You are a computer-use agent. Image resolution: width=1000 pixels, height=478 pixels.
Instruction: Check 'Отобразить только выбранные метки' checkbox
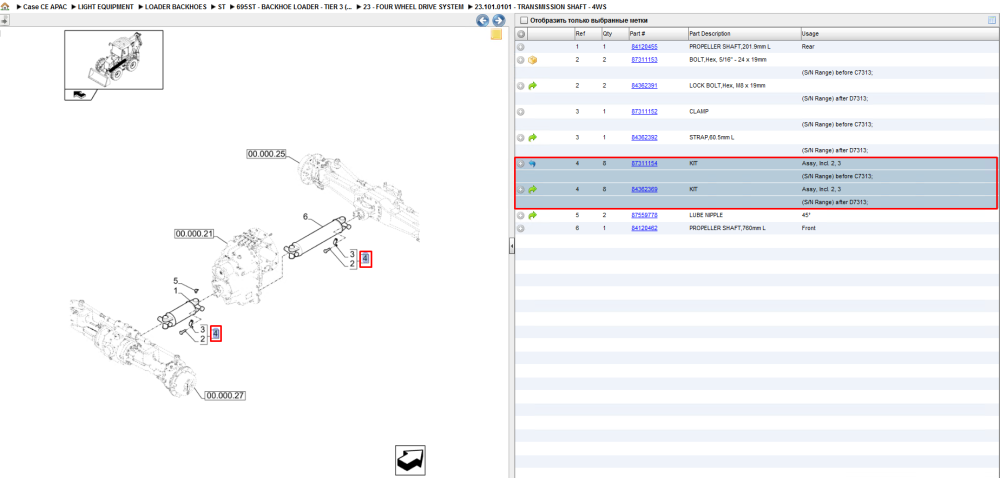tap(524, 20)
